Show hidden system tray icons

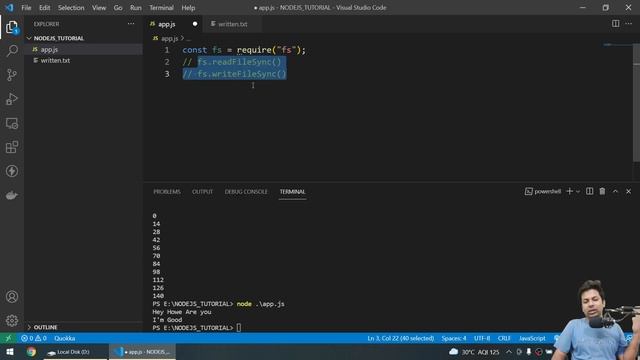coord(509,352)
